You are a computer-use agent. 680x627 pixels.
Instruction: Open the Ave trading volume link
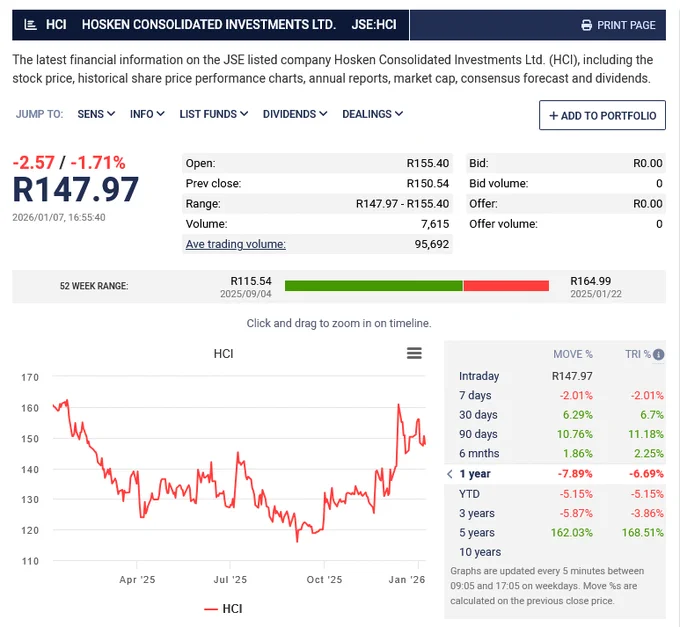point(235,244)
